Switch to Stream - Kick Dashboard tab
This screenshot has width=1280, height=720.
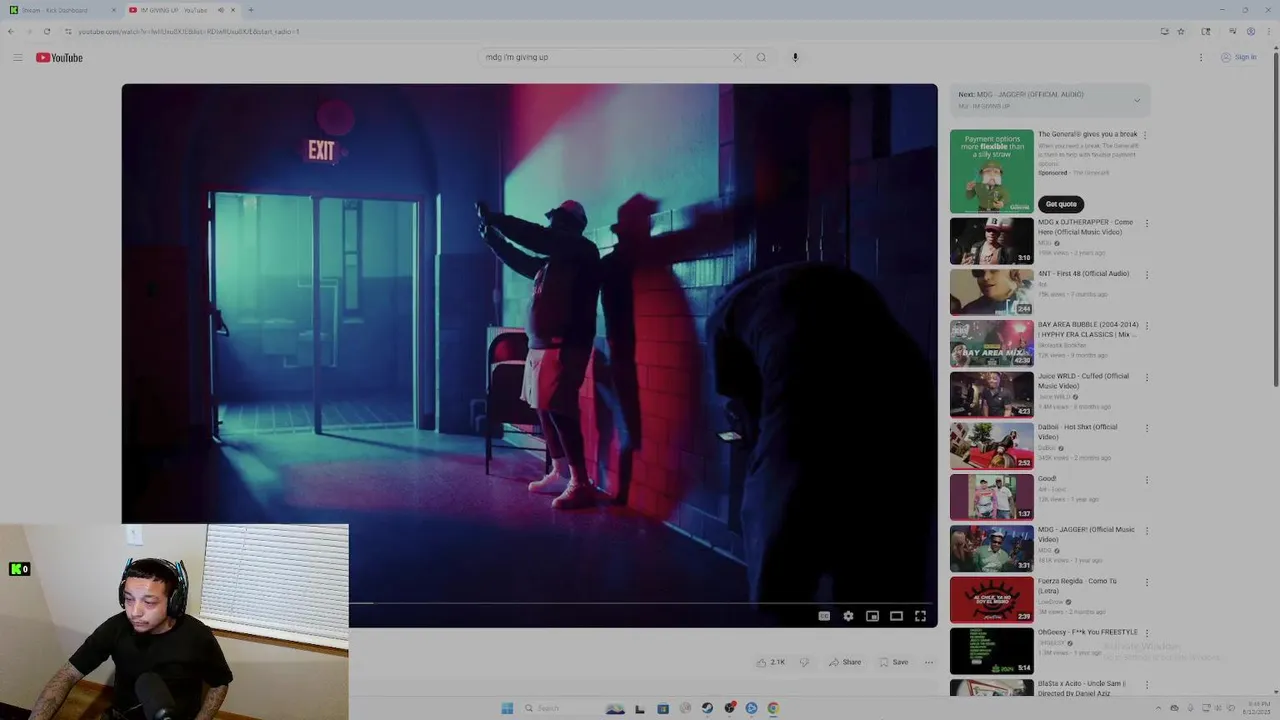[60, 10]
